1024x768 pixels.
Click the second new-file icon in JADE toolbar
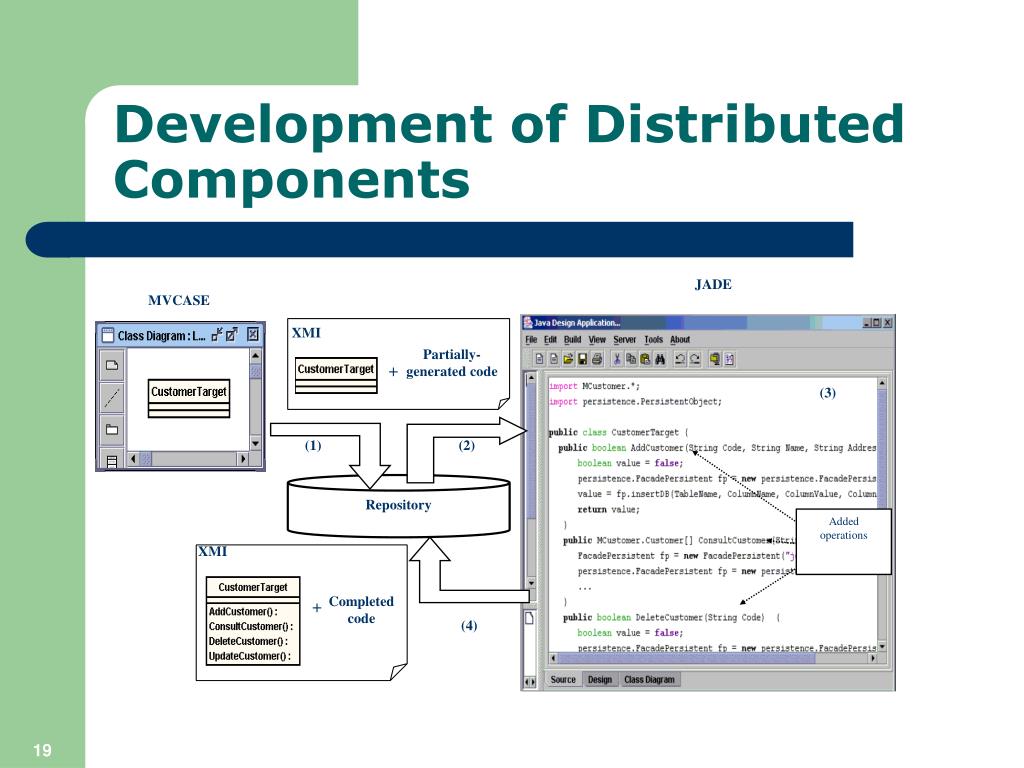(554, 359)
